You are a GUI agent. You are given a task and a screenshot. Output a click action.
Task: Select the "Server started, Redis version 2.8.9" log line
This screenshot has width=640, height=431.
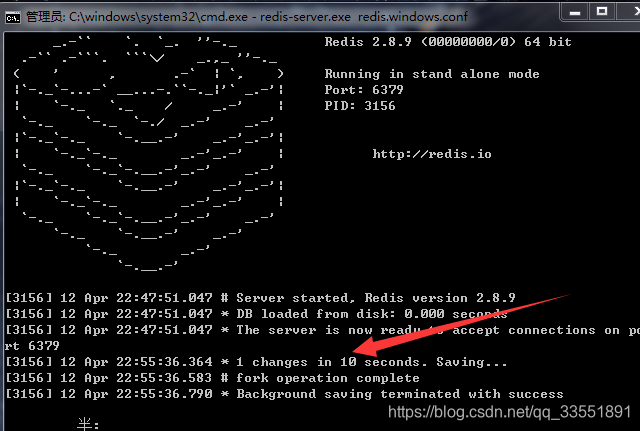[260, 298]
